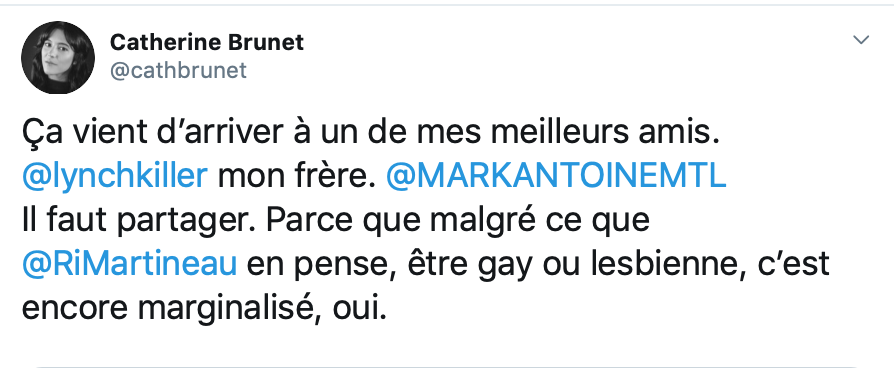894x368 pixels.
Task: Open the more-actions down arrow of the tweet
Action: [x=860, y=40]
